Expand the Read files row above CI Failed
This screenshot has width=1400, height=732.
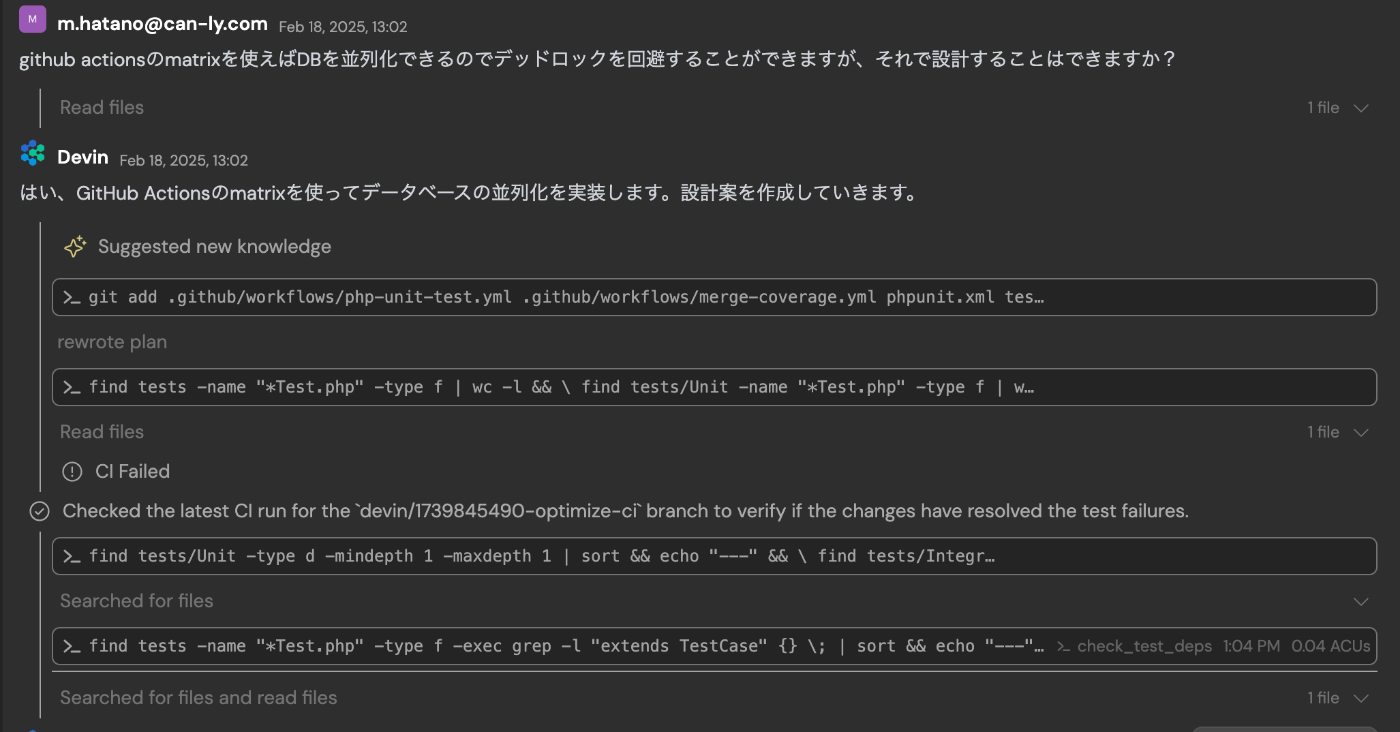point(1360,432)
